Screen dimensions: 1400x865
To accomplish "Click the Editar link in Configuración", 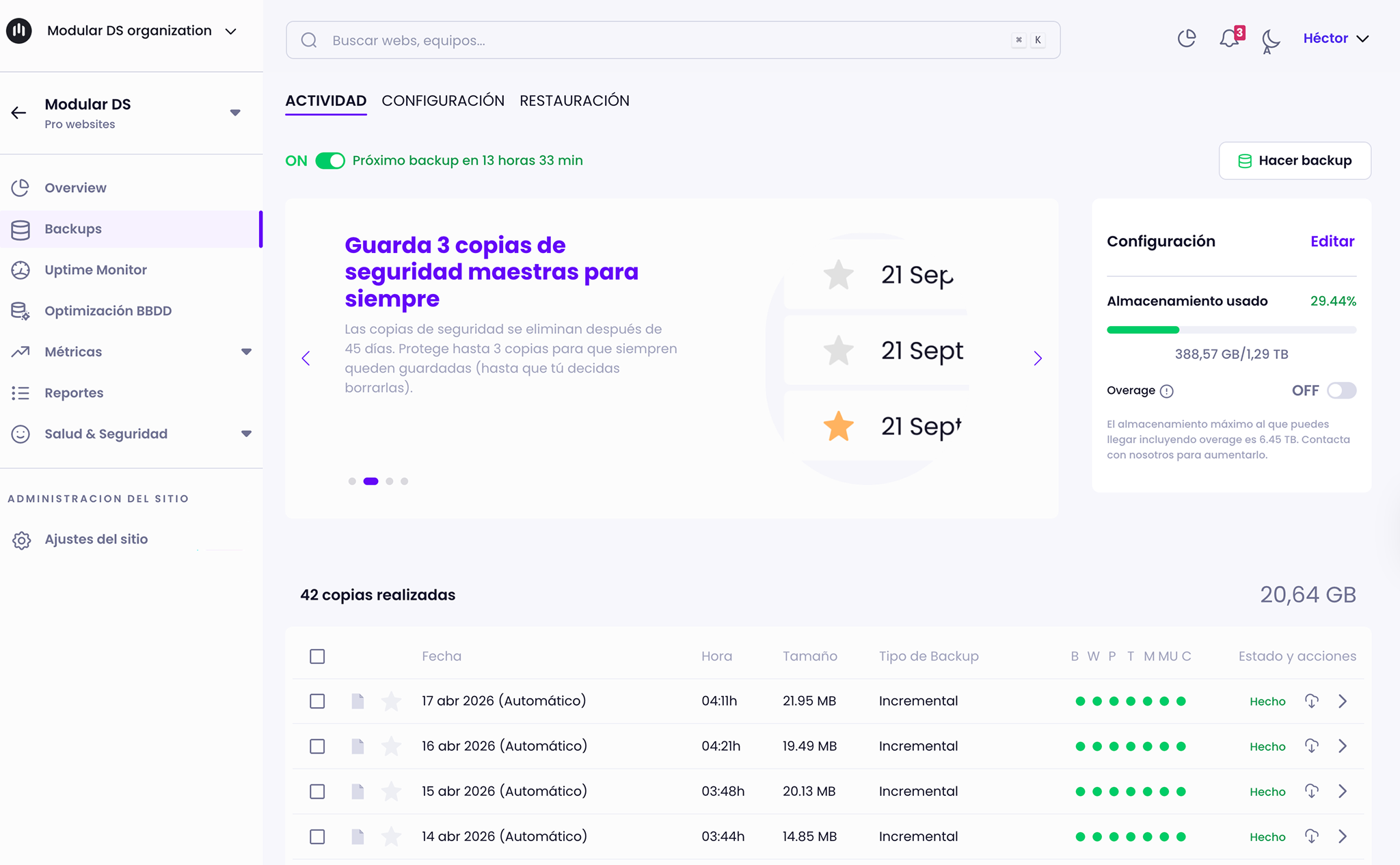I will point(1332,241).
